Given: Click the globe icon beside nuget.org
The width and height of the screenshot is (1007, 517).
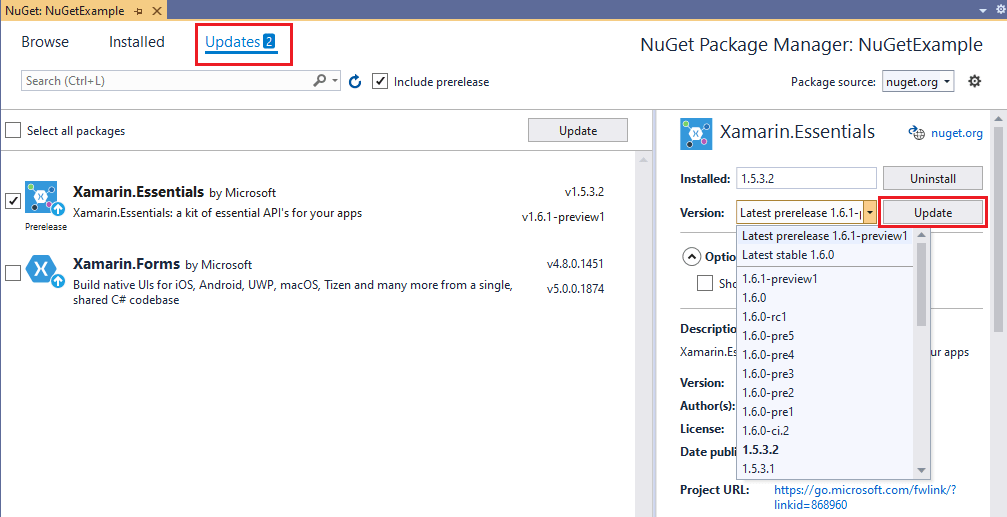Looking at the screenshot, I should point(916,133).
